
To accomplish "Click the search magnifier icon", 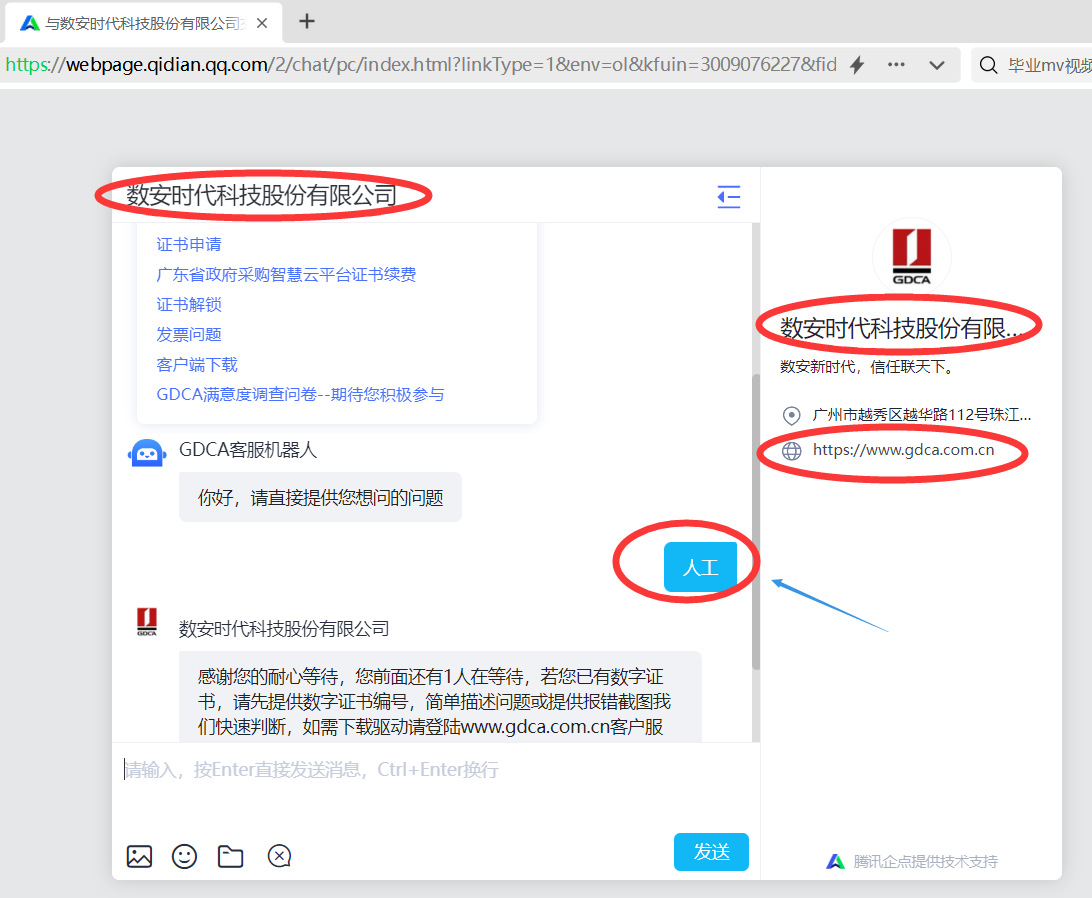I will [x=988, y=65].
